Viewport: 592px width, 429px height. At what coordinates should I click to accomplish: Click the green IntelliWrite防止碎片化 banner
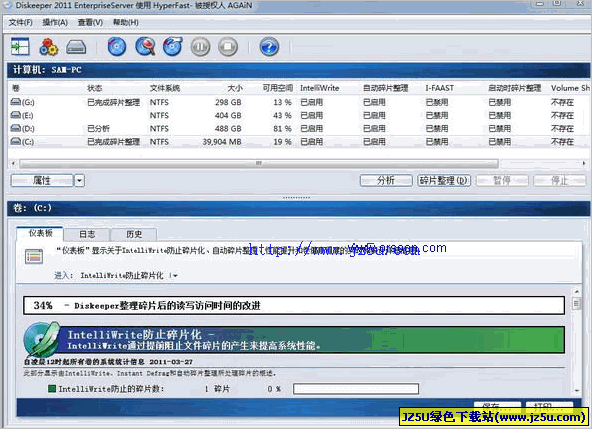(311, 340)
